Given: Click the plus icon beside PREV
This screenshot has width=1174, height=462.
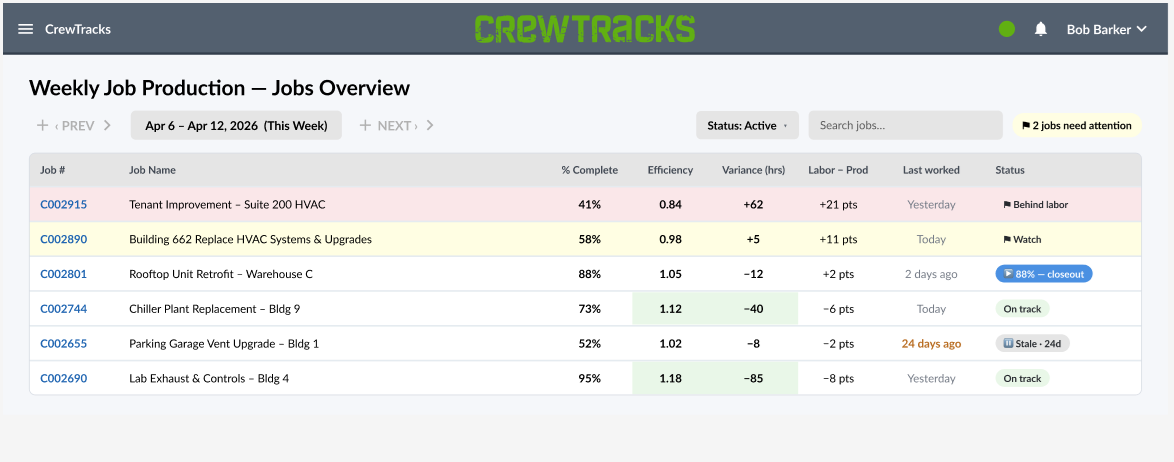Looking at the screenshot, I should [43, 125].
